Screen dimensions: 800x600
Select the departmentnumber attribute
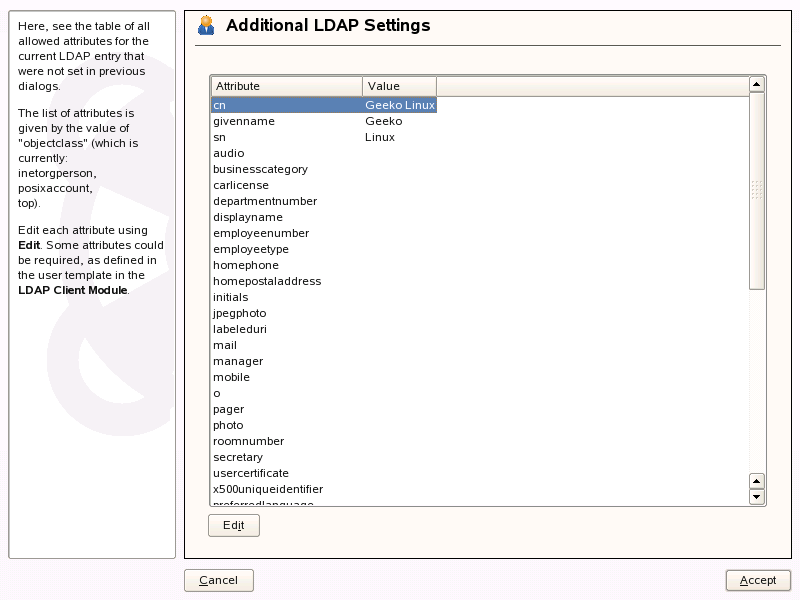click(265, 201)
